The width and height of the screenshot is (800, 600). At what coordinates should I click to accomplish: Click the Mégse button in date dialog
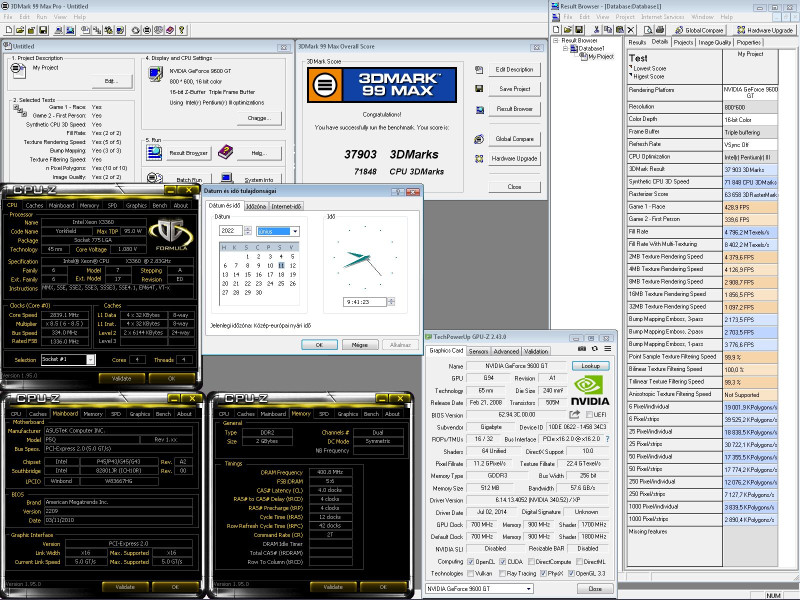pos(360,345)
